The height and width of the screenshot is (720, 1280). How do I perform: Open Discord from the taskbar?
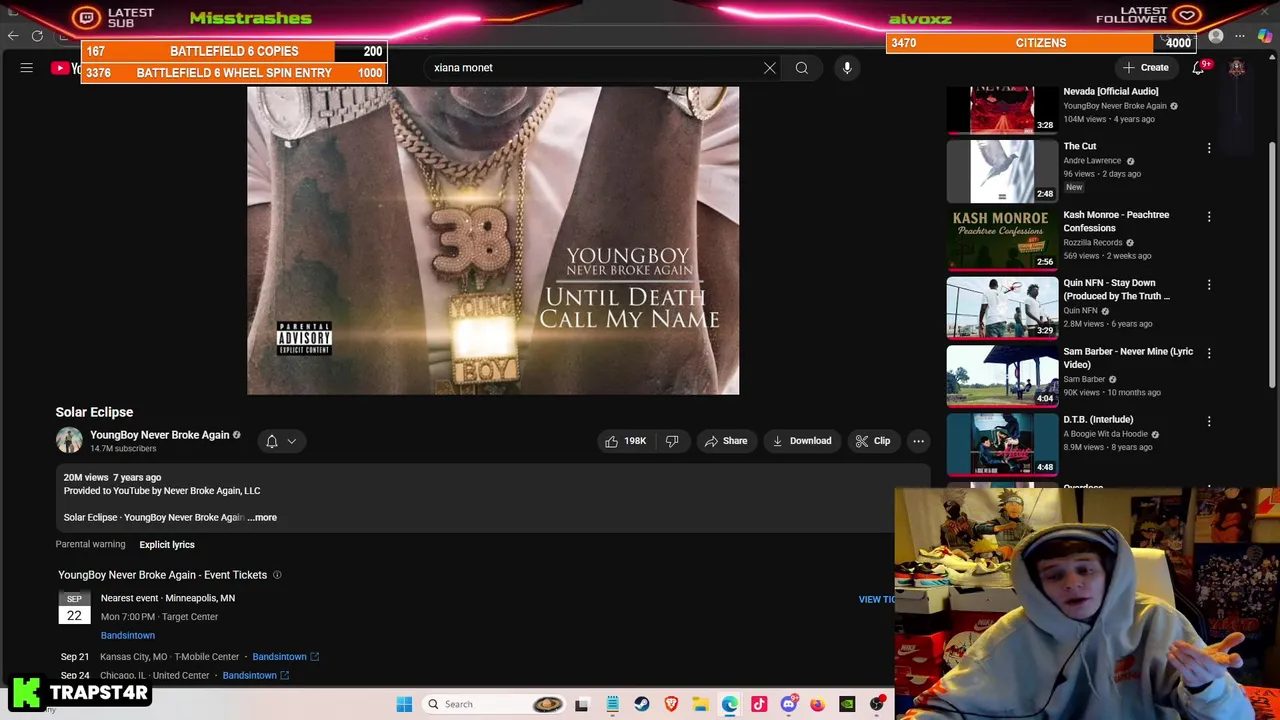pyautogui.click(x=789, y=704)
